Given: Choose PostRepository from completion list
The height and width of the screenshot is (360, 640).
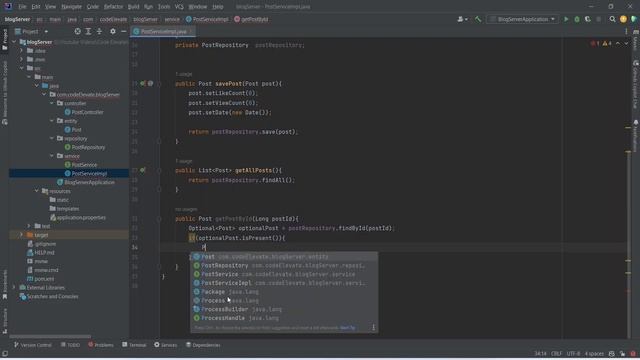Looking at the screenshot, I should 284,265.
